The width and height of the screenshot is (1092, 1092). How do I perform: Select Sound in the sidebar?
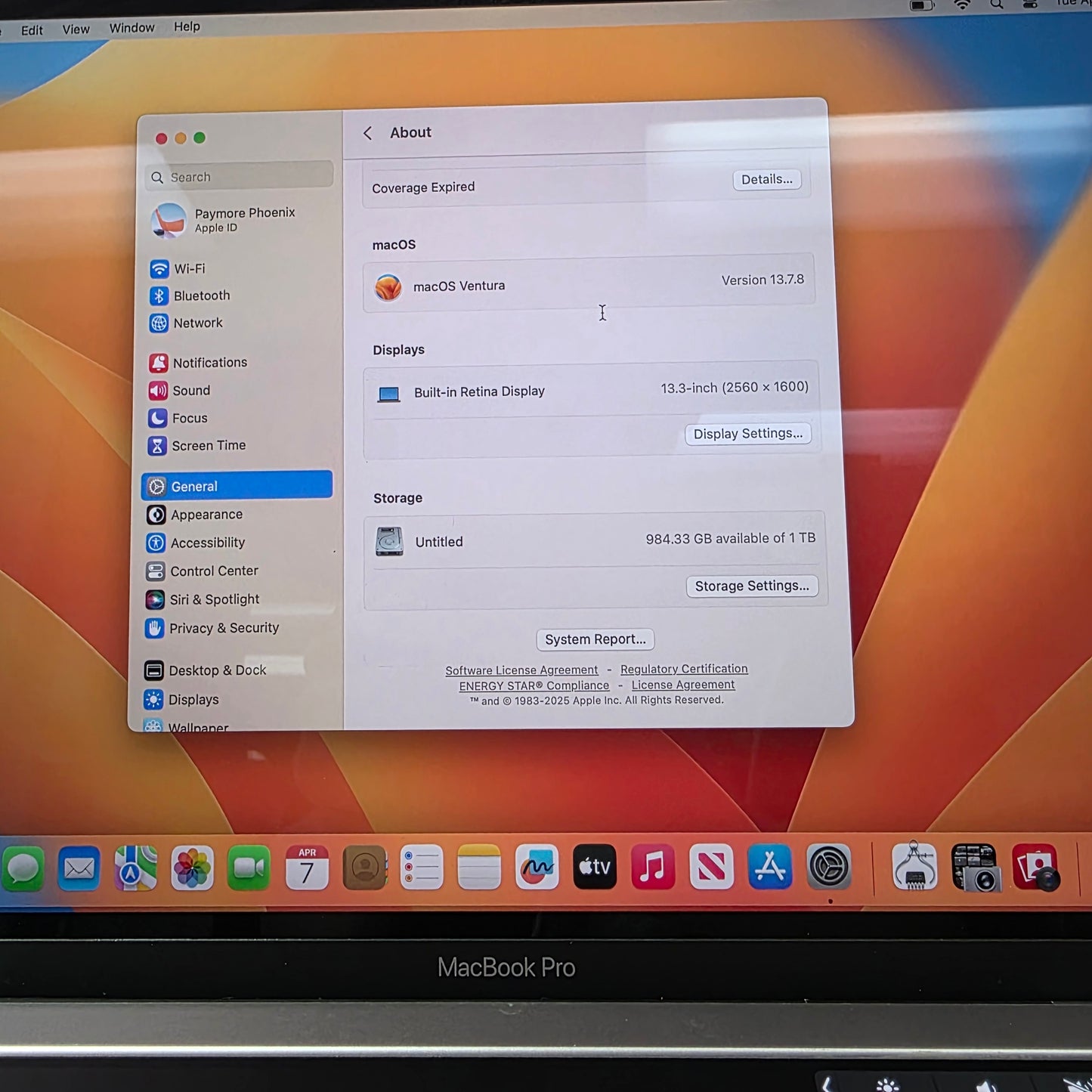(x=190, y=390)
